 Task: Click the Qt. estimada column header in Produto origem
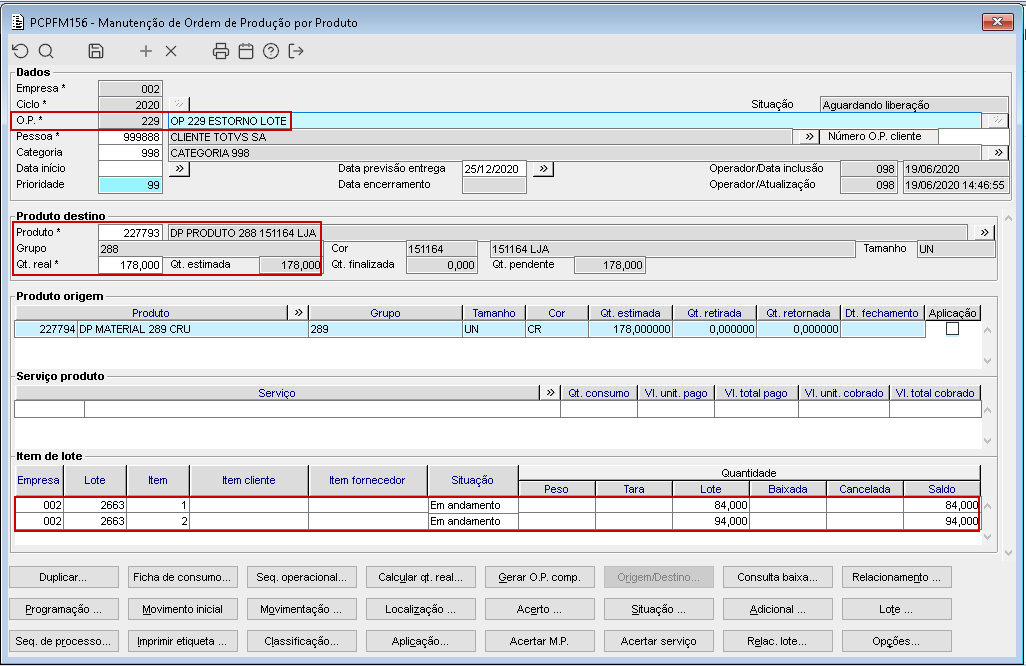pos(630,313)
